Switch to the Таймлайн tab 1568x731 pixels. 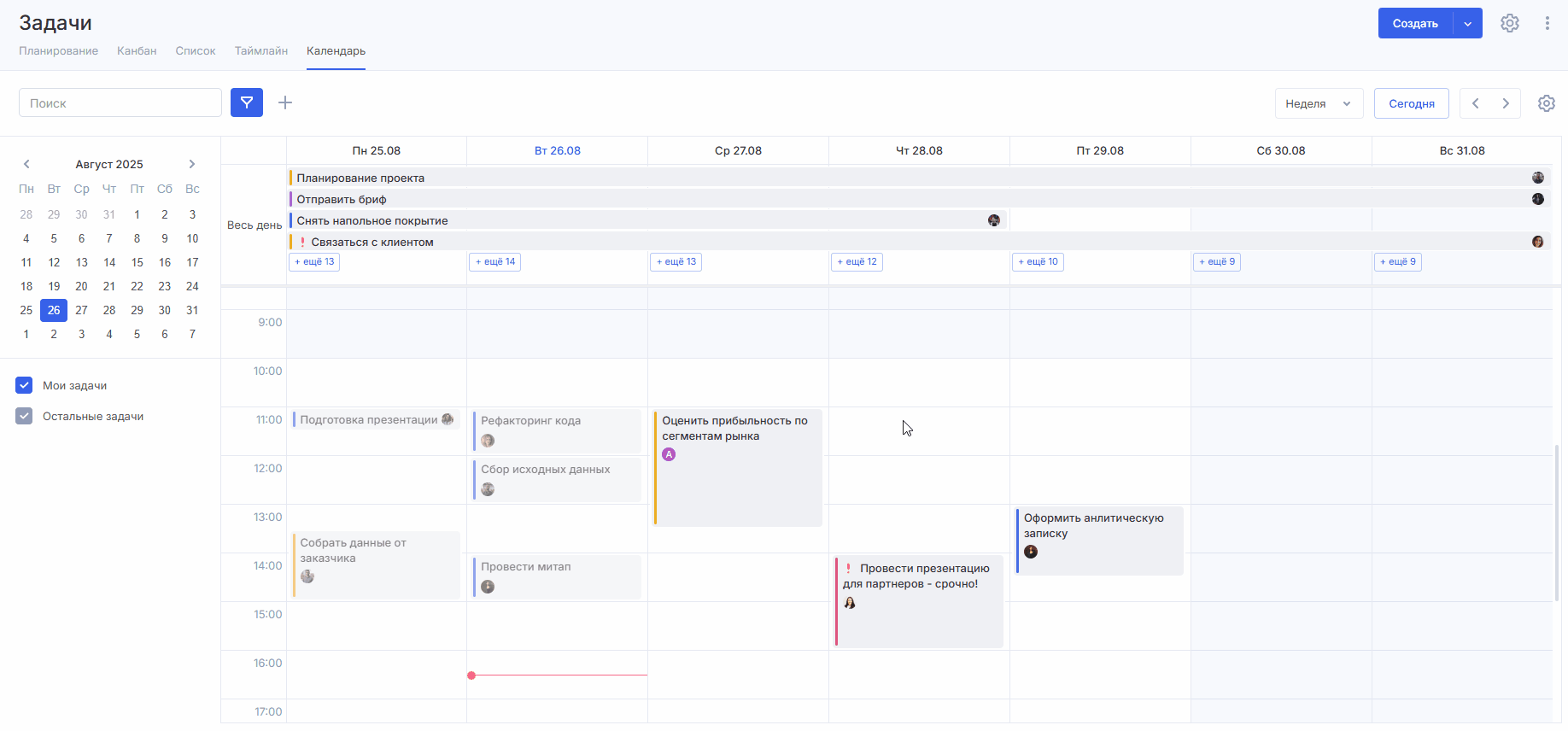pyautogui.click(x=260, y=50)
